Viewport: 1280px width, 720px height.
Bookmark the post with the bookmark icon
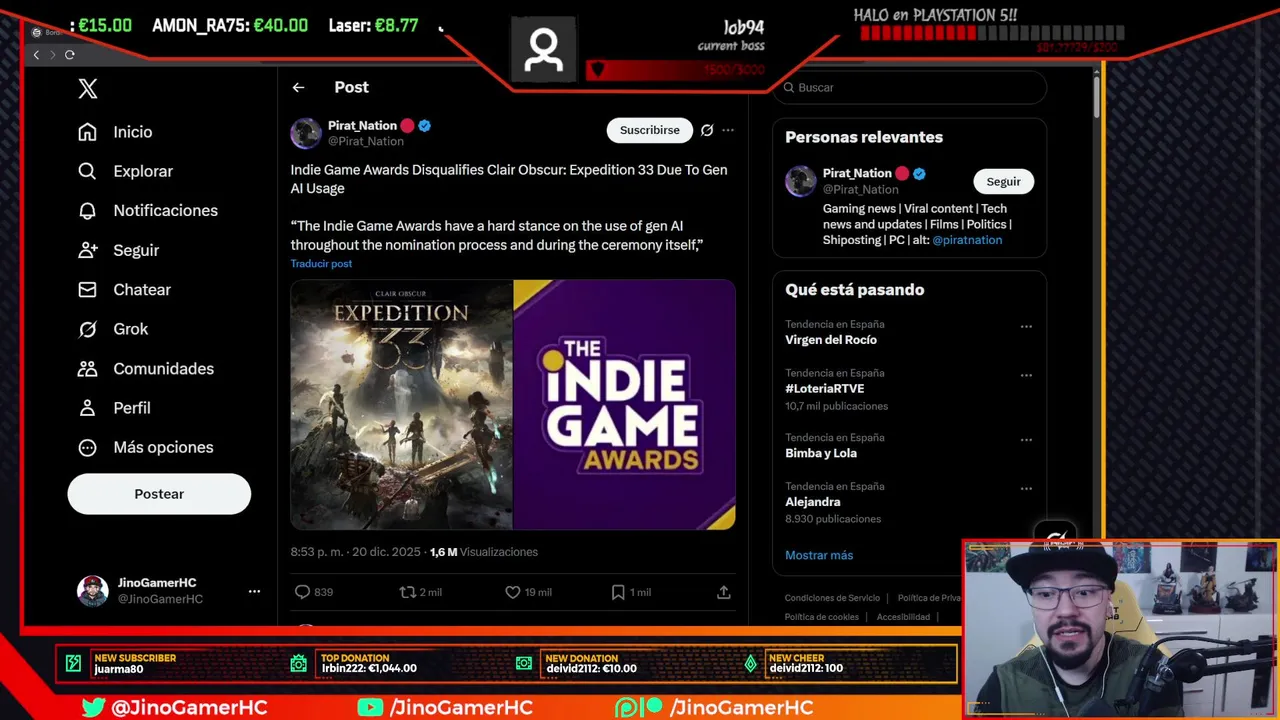click(x=618, y=592)
